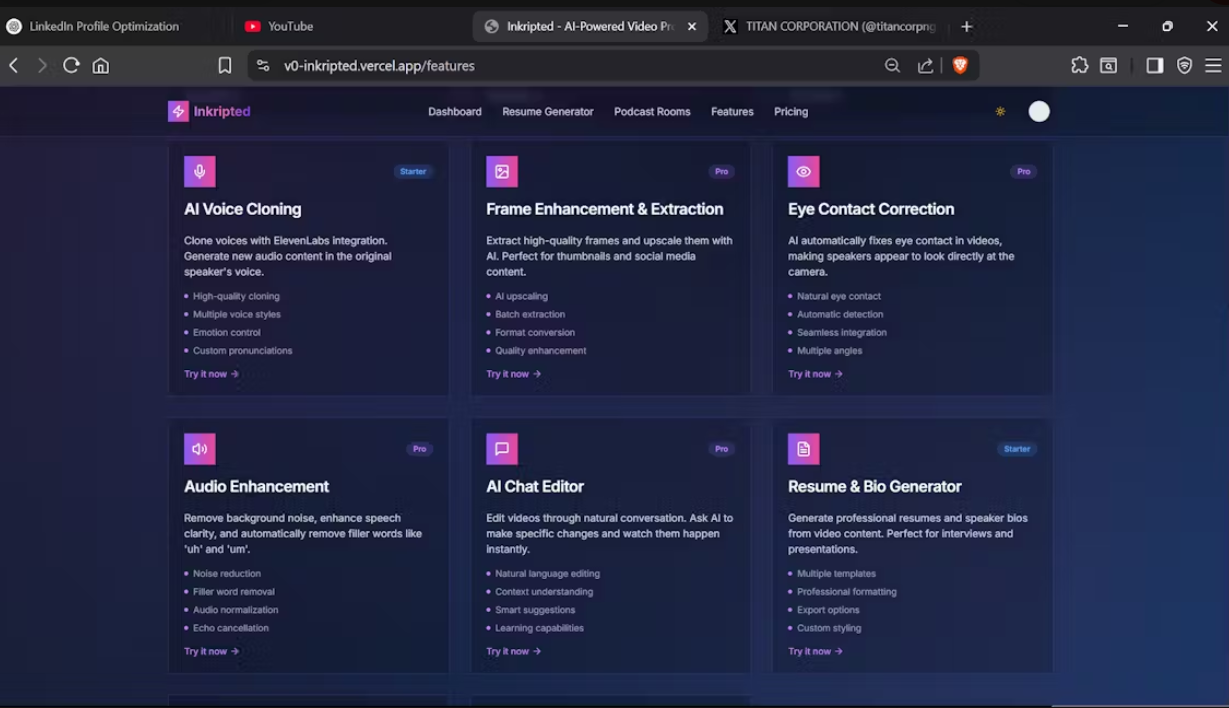
Task: Click the AI Voice Cloning heading
Action: tap(243, 209)
